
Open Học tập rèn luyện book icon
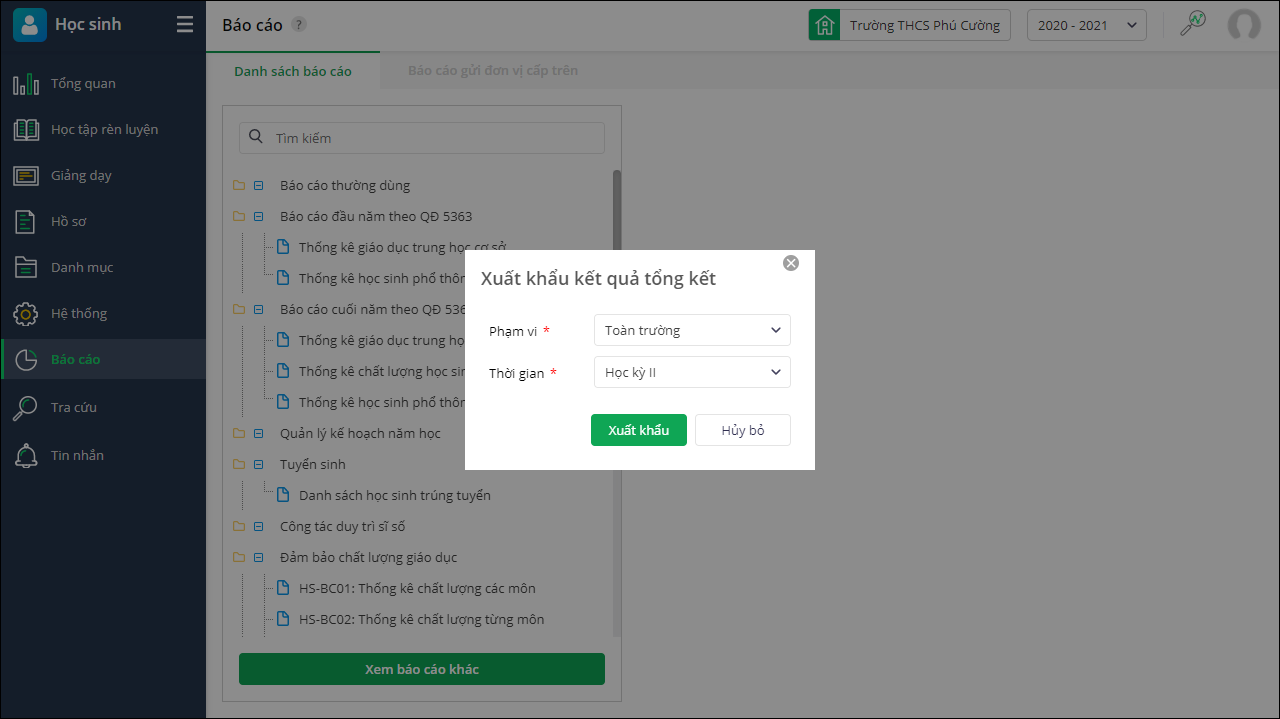(x=26, y=130)
